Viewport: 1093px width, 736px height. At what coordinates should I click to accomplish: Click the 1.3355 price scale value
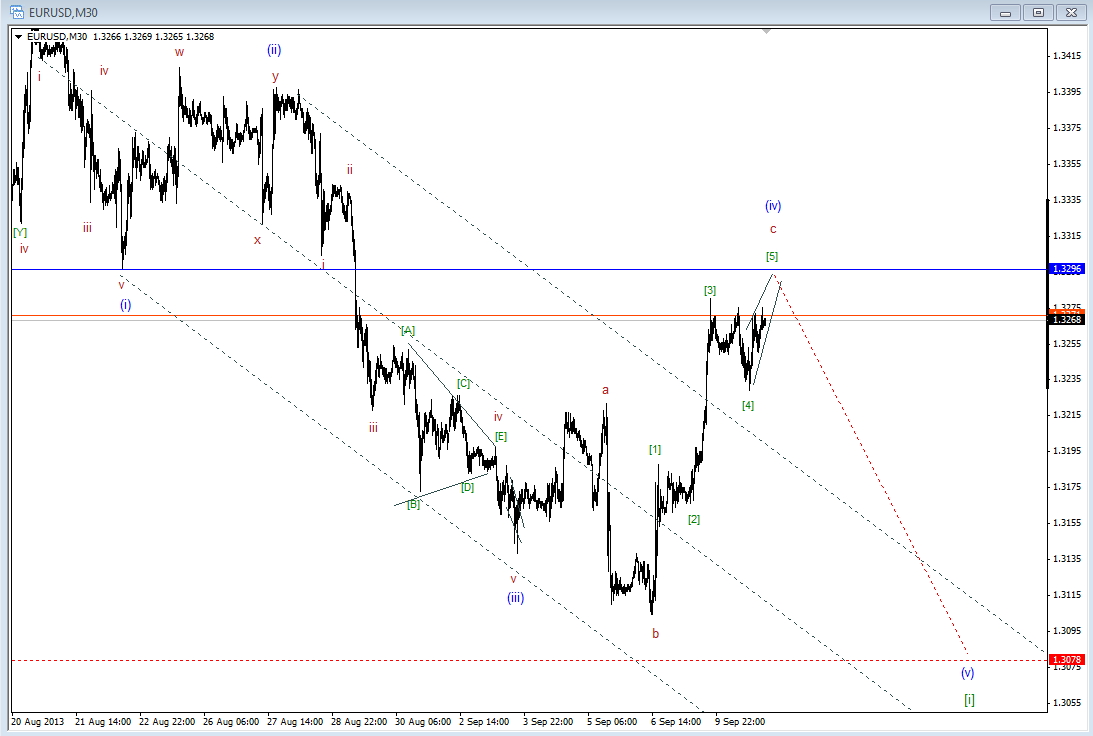(x=1067, y=164)
